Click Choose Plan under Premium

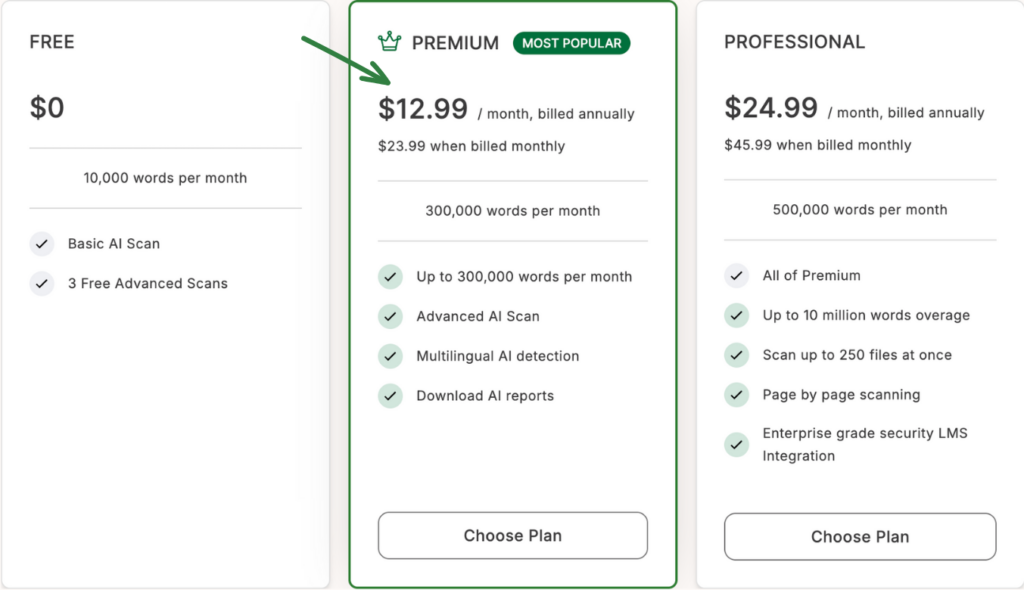click(x=512, y=536)
